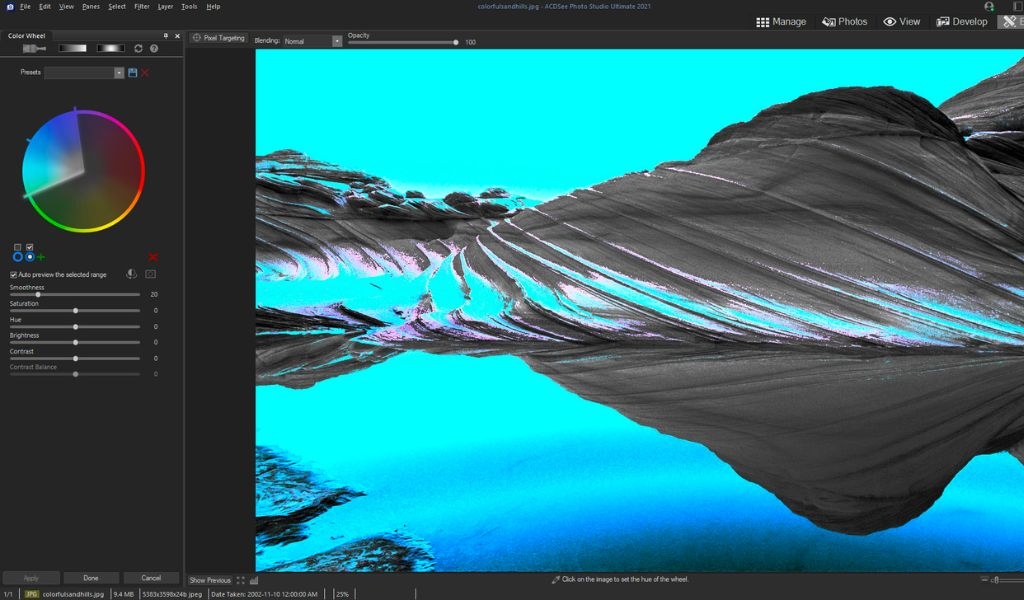This screenshot has height=600, width=1024.
Task: Add a new color wheel with green plus
Action: tap(41, 257)
